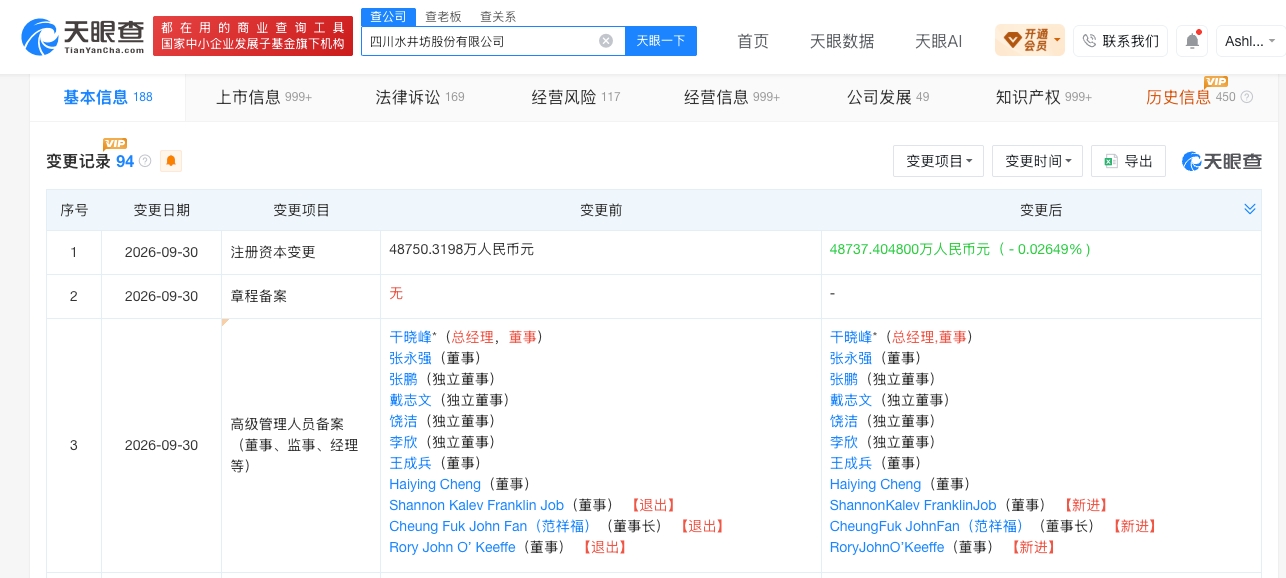Go to 首页 in top navigation
1286x578 pixels.
pos(753,41)
